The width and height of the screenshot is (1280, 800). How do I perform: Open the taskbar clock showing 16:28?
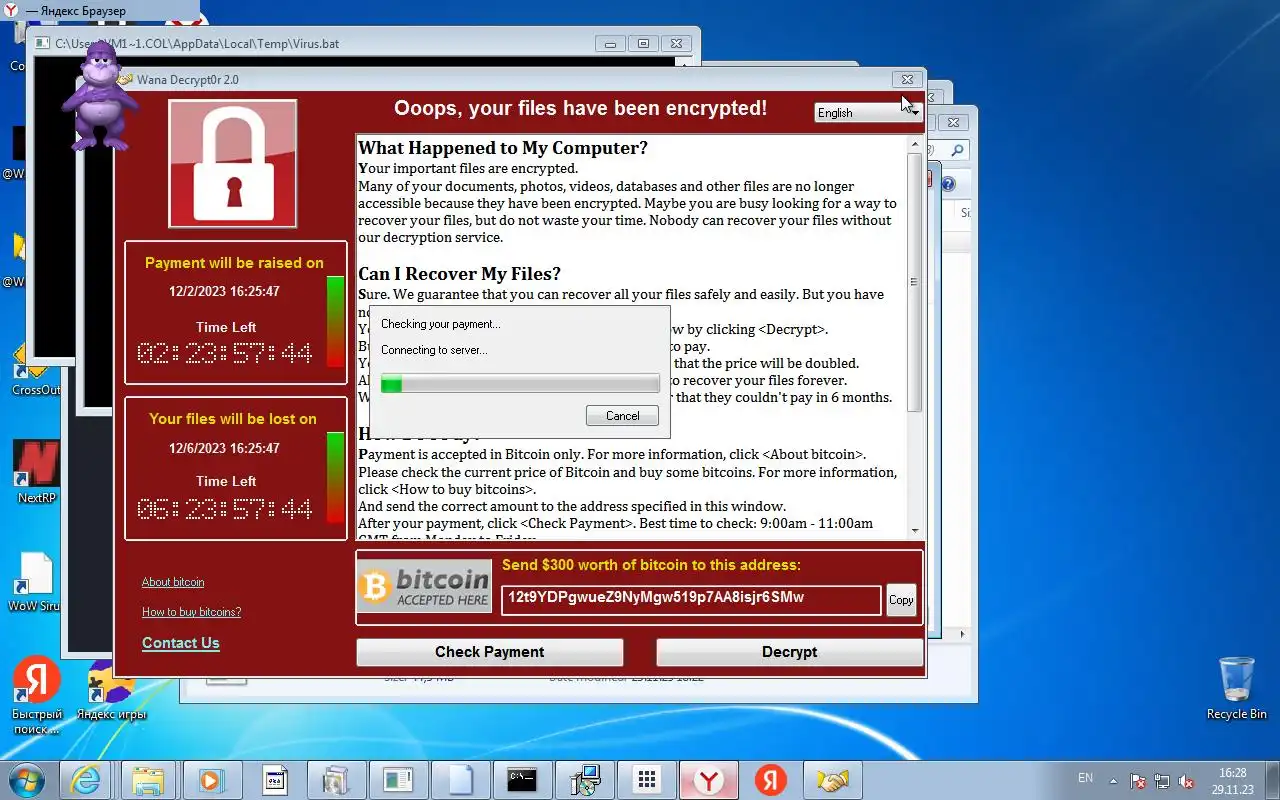pos(1233,781)
